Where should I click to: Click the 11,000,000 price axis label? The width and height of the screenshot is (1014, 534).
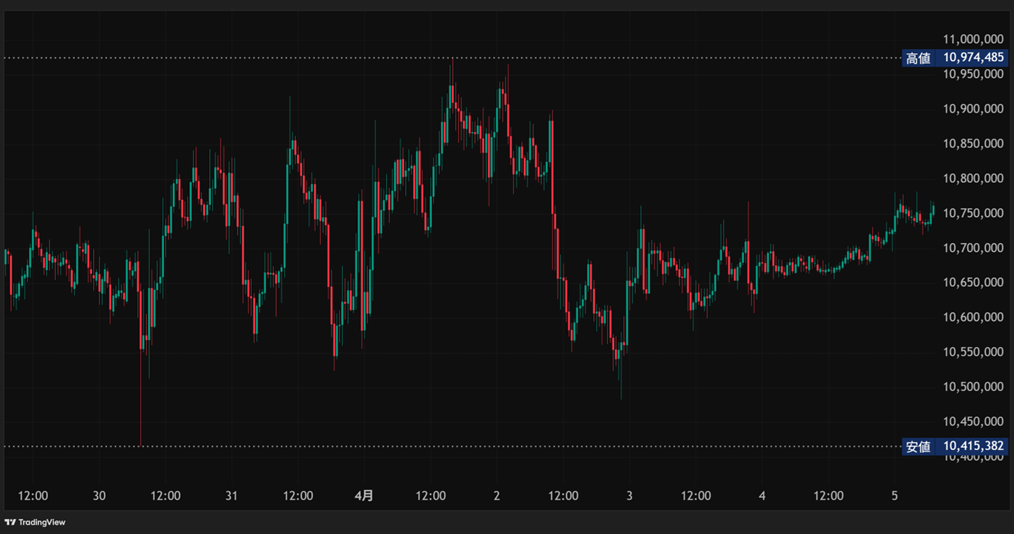(973, 39)
